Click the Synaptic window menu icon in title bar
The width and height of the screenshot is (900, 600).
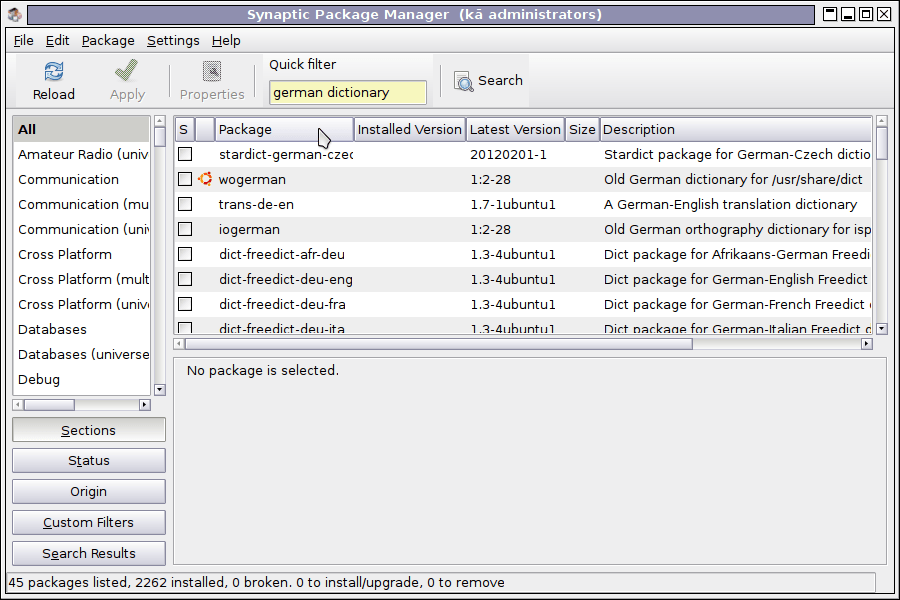click(x=14, y=14)
